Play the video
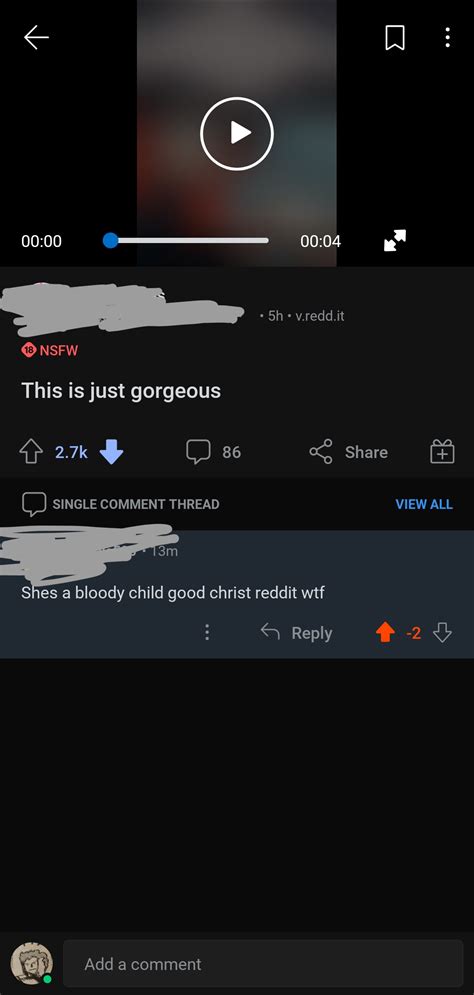Screen dimensions: 474x995 (237, 133)
